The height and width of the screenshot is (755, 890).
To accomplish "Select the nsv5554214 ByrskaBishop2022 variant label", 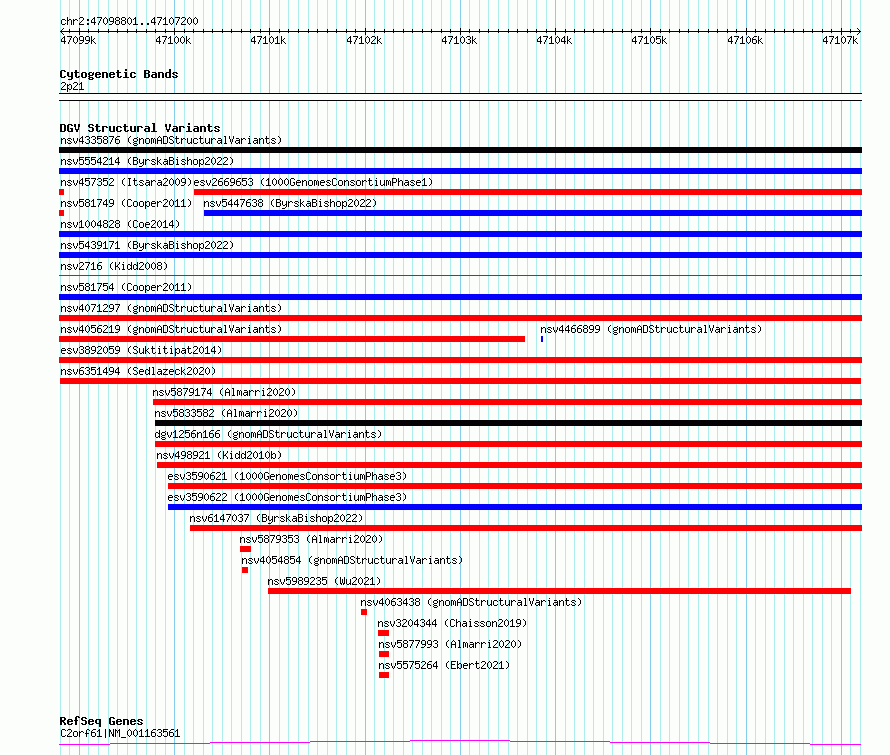I will (147, 161).
